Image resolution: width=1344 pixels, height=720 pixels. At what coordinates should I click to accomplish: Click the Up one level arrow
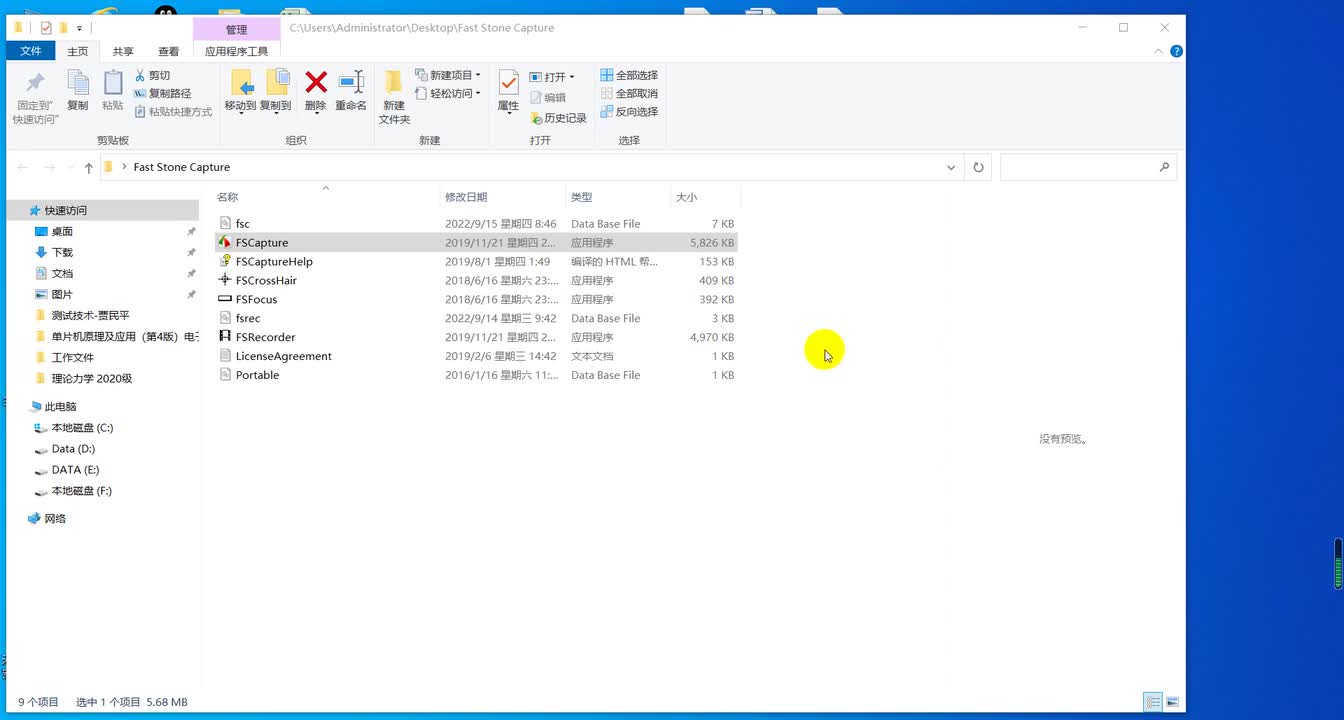(x=88, y=168)
